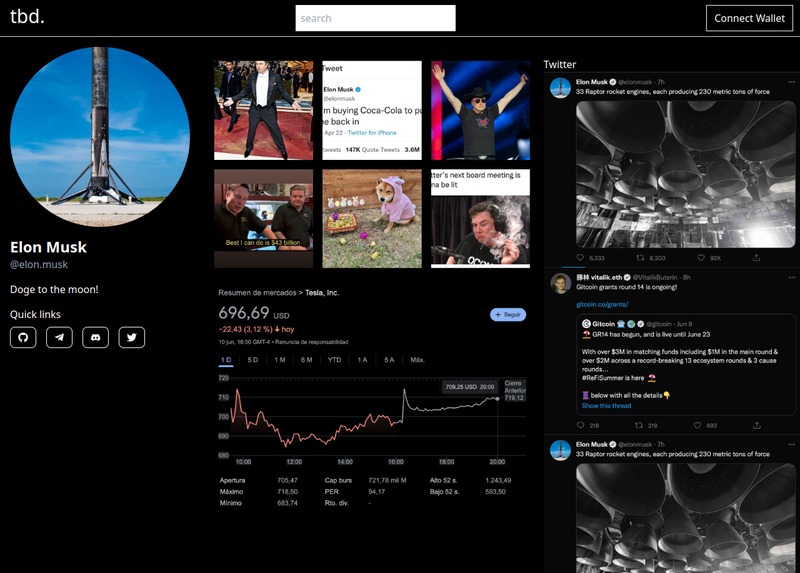Screen dimensions: 800x573
Task: Click the Cap burs value 721,78 mil M
Action: tap(387, 480)
